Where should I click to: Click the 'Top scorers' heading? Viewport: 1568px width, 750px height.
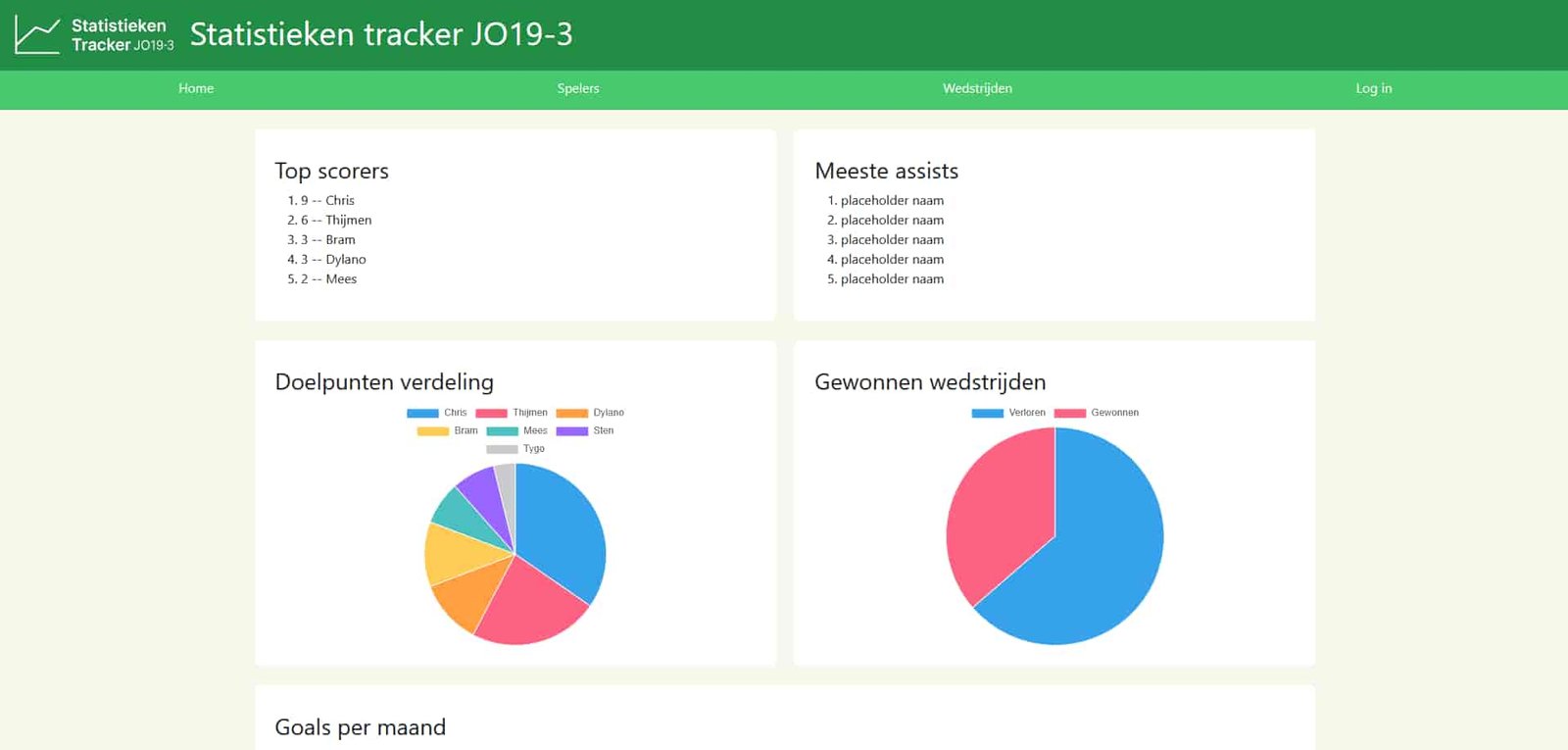coord(331,171)
